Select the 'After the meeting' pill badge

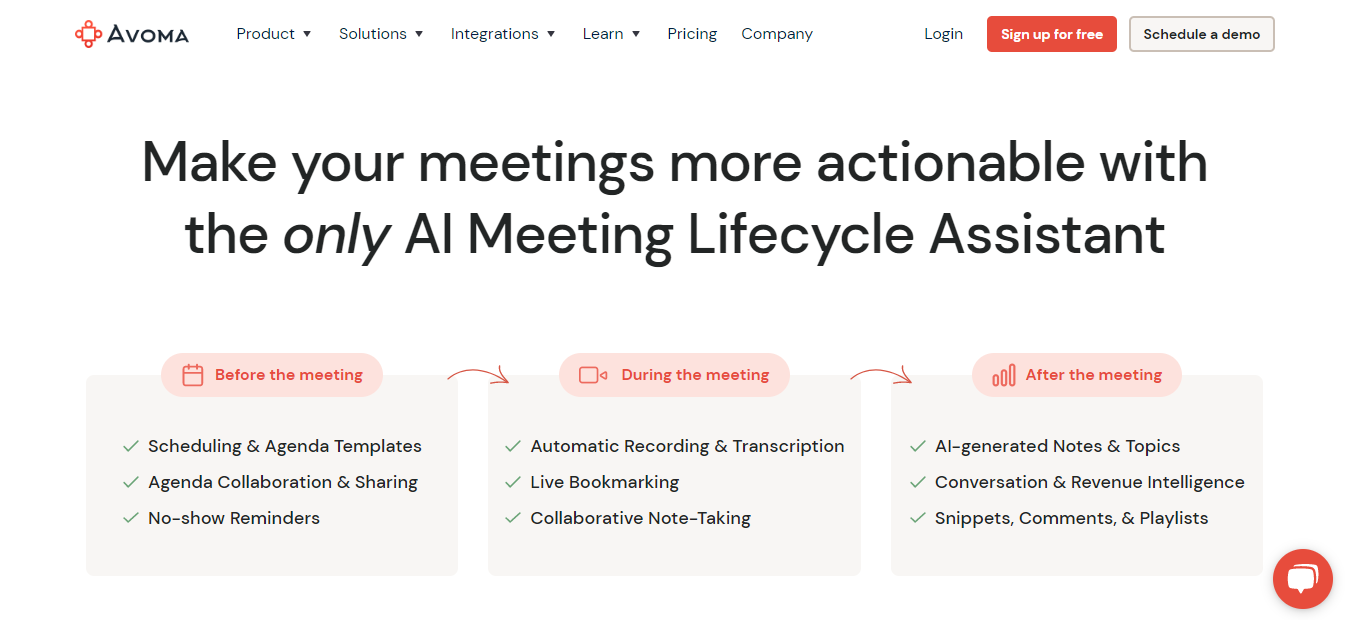pyautogui.click(x=1077, y=375)
